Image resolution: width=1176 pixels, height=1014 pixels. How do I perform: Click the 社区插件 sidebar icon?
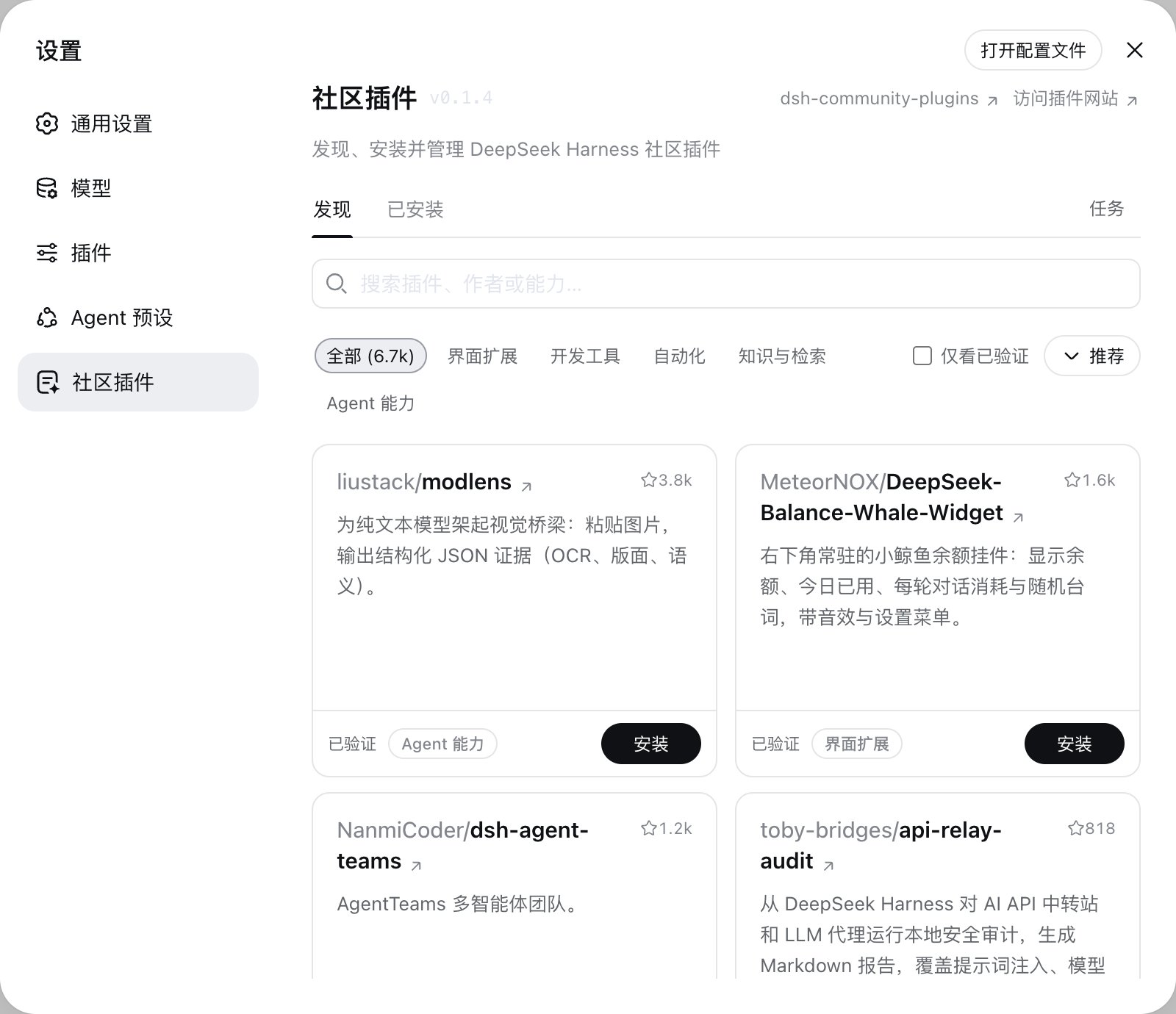click(48, 382)
